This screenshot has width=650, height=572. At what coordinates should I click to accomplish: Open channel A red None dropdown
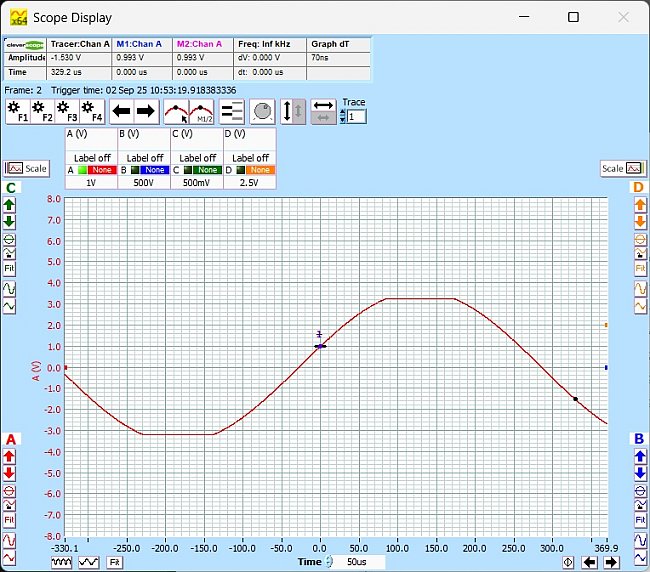click(102, 170)
